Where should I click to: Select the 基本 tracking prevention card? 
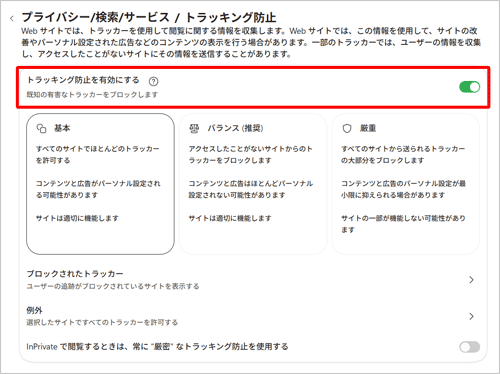pyautogui.click(x=100, y=184)
